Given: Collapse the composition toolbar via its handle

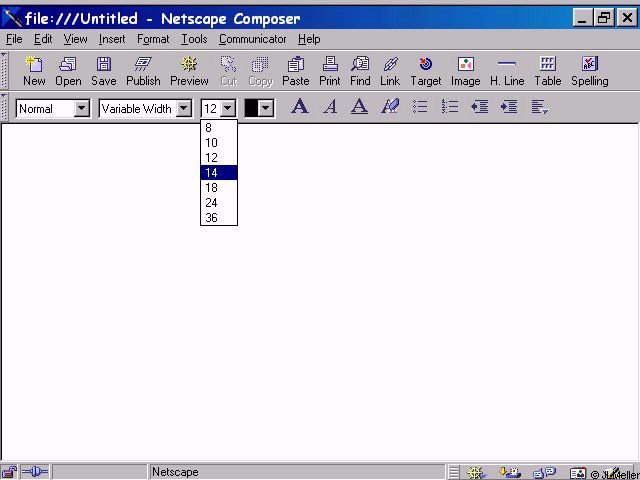Looking at the screenshot, I should [x=4, y=70].
